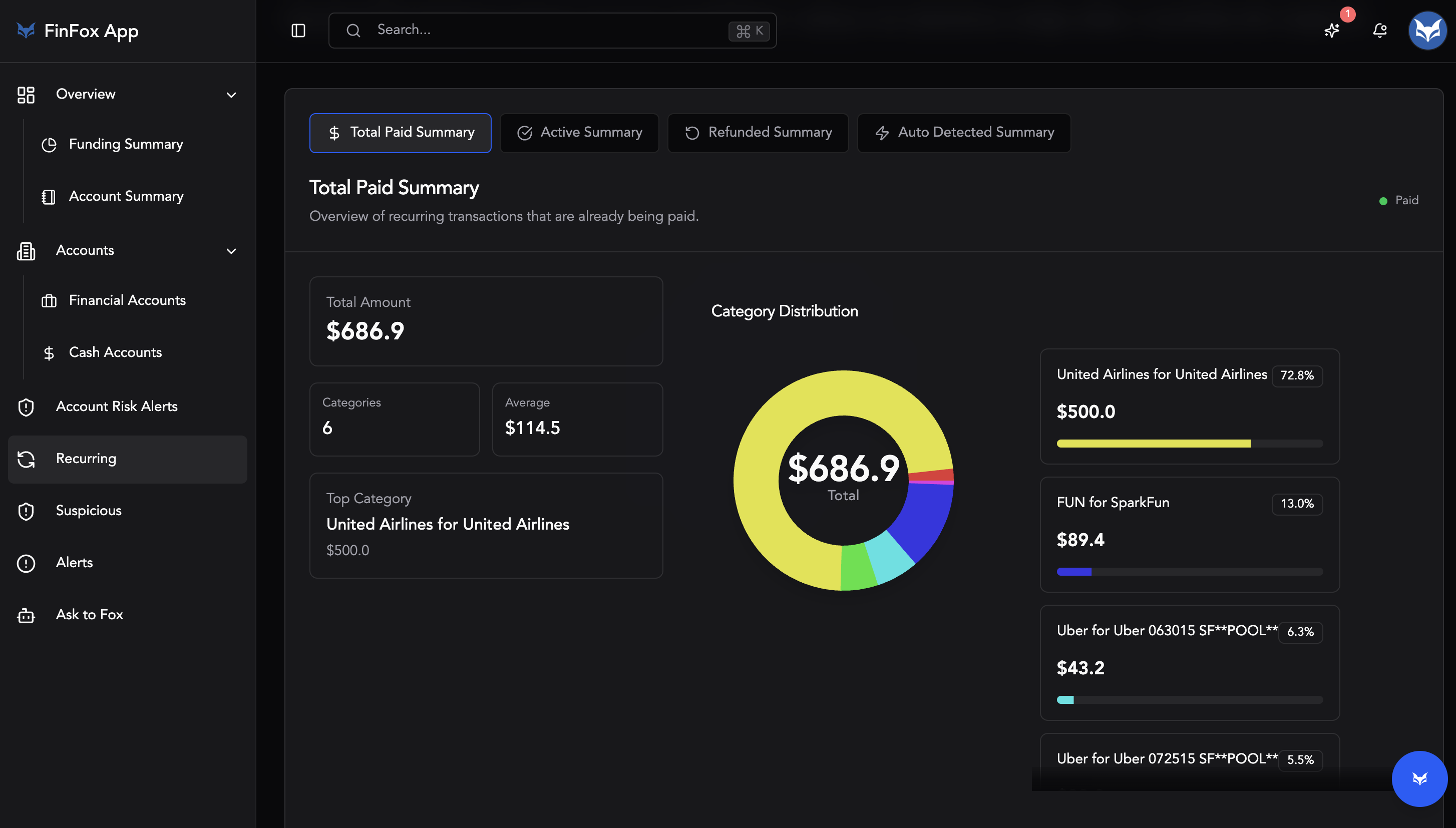
Task: Click the undo icon in Refunded Summary tab
Action: pos(691,133)
